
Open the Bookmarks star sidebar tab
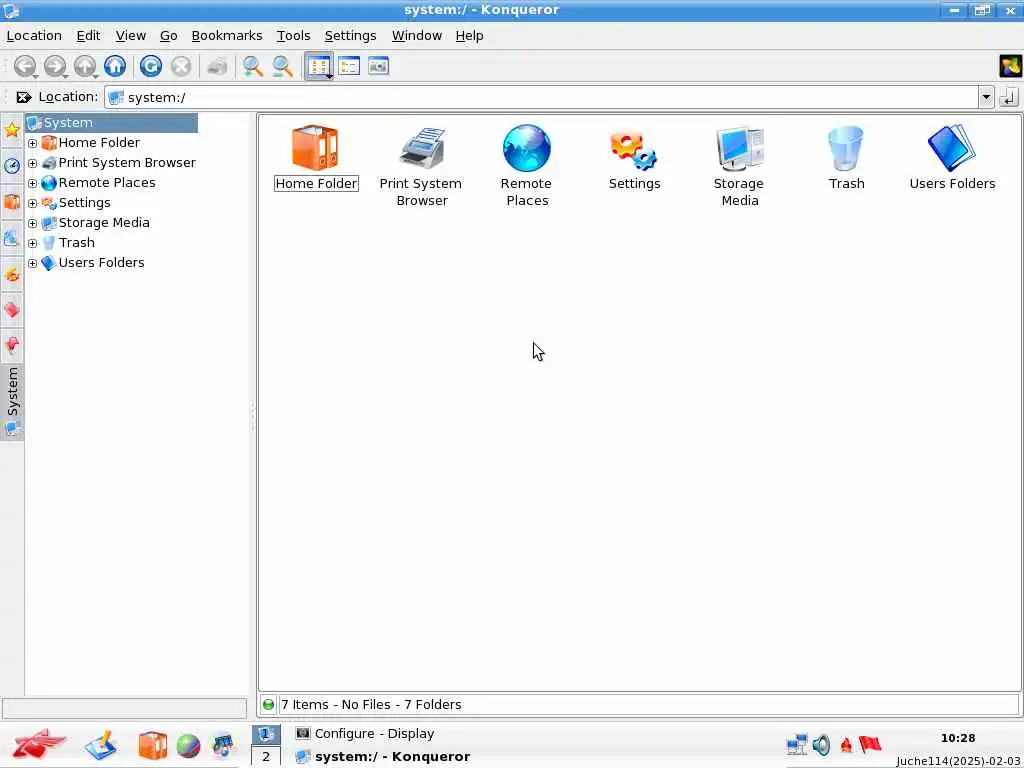[12, 130]
